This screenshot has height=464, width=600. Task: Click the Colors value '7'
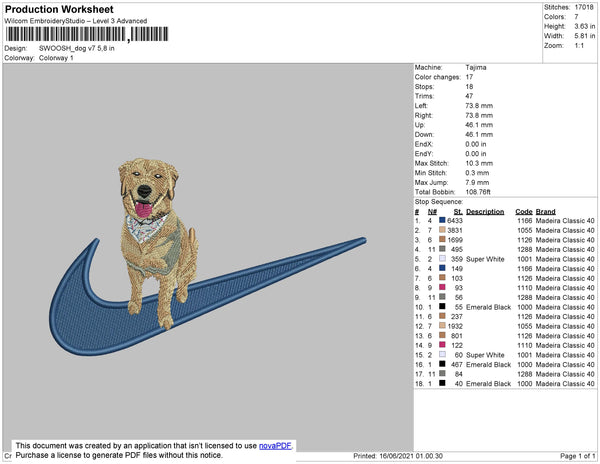tap(576, 17)
